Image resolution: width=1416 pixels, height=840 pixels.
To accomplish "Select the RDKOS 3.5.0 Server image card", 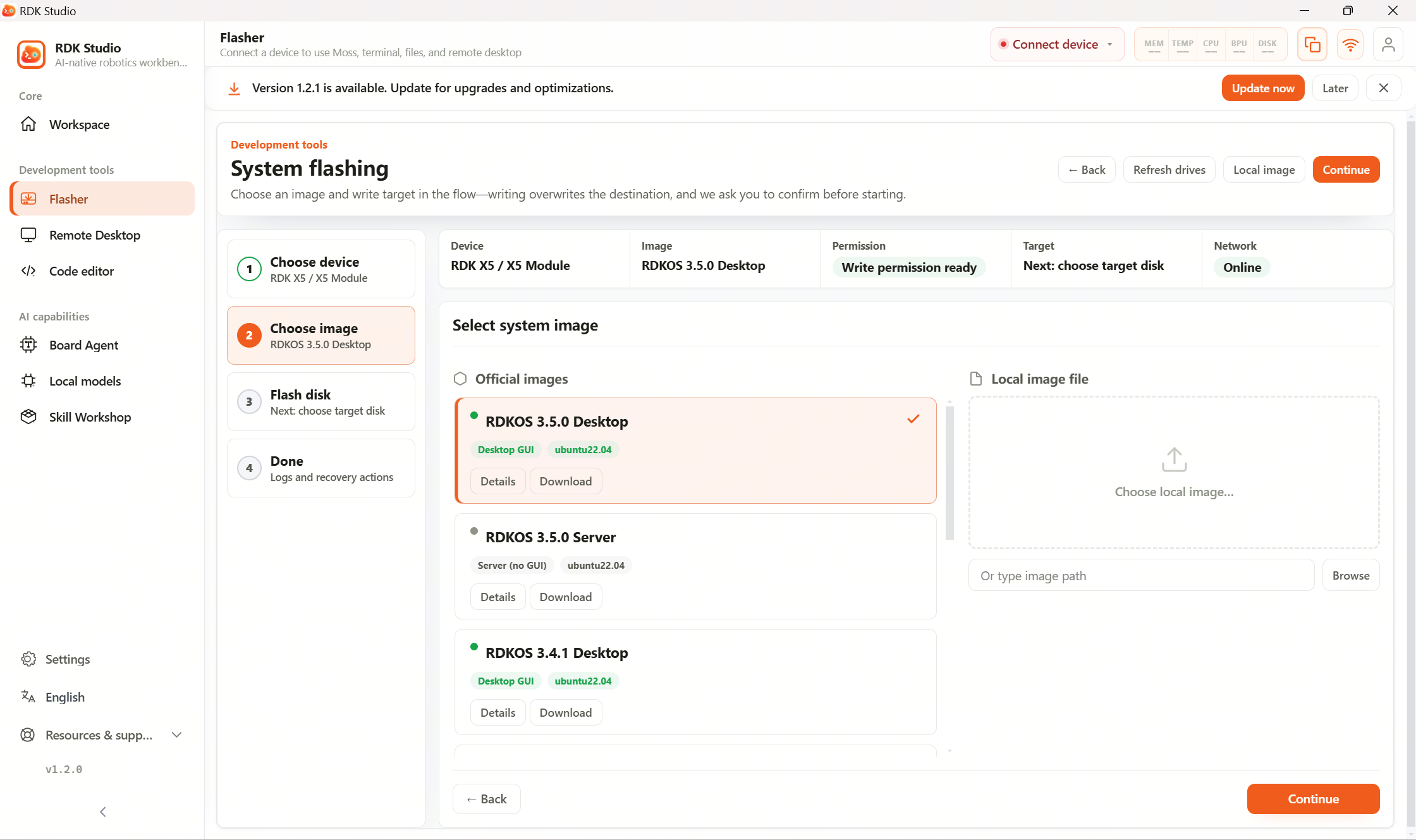I will click(x=695, y=566).
